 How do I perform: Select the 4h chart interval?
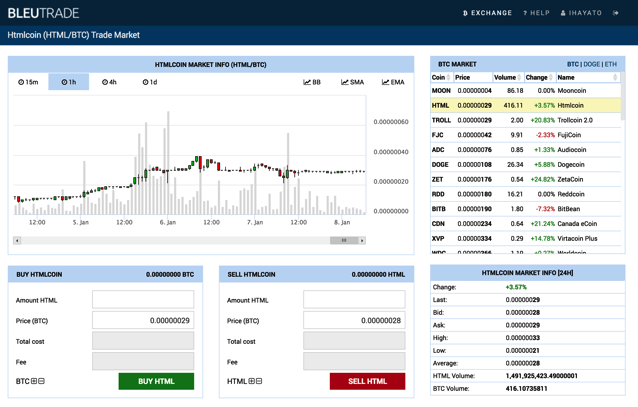pyautogui.click(x=109, y=82)
